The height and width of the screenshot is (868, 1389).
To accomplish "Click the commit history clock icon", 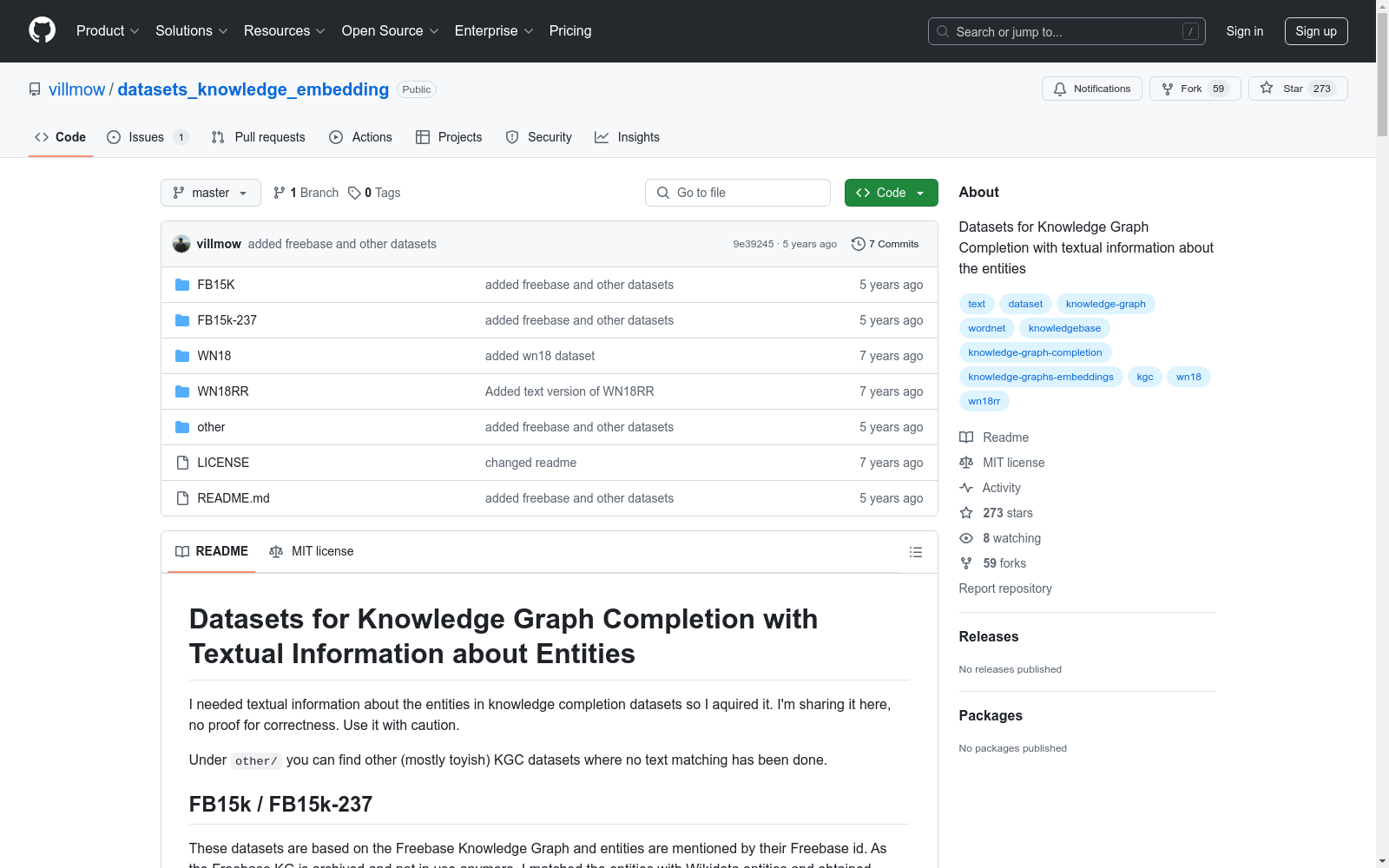I will [x=859, y=244].
